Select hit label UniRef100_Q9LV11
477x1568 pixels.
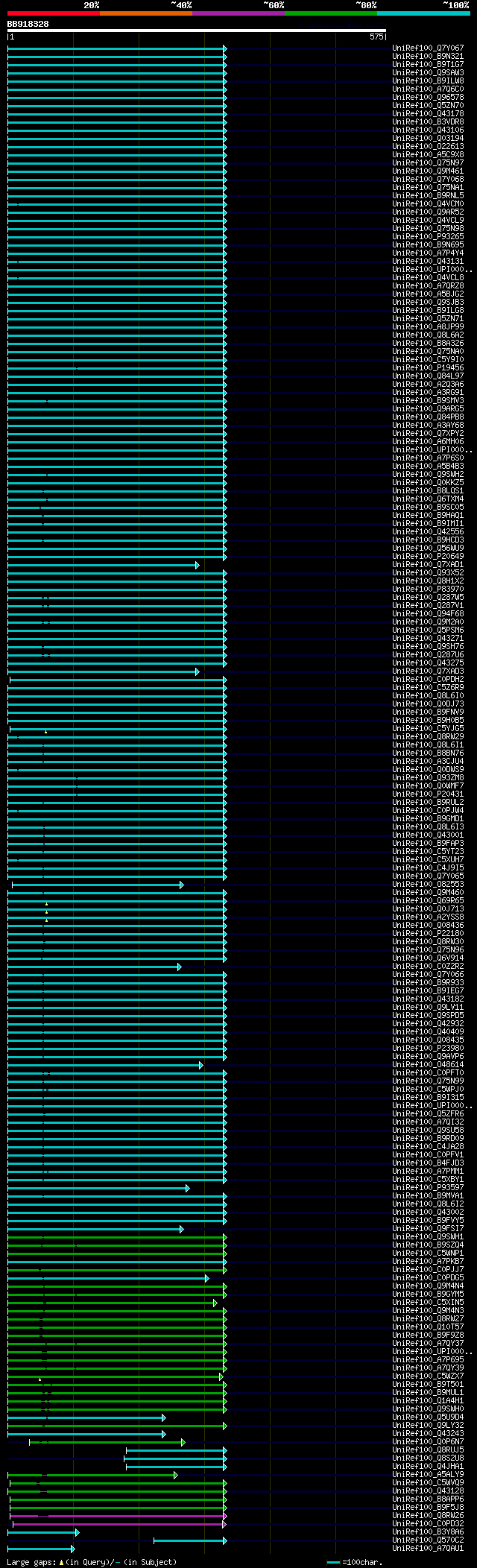[x=428, y=1008]
